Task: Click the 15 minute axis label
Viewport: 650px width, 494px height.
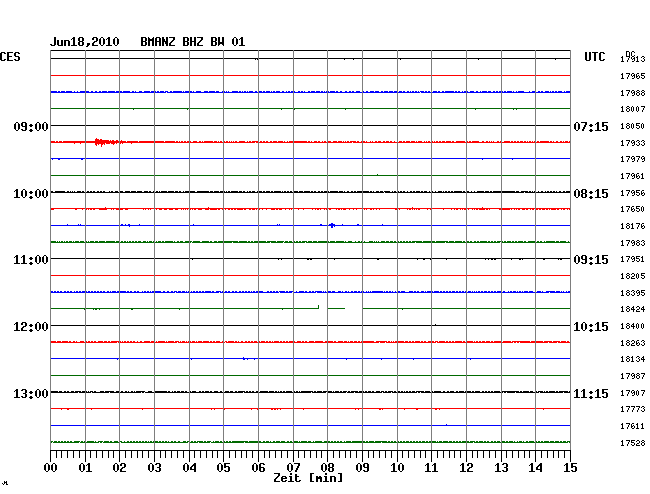Action: pos(570,468)
